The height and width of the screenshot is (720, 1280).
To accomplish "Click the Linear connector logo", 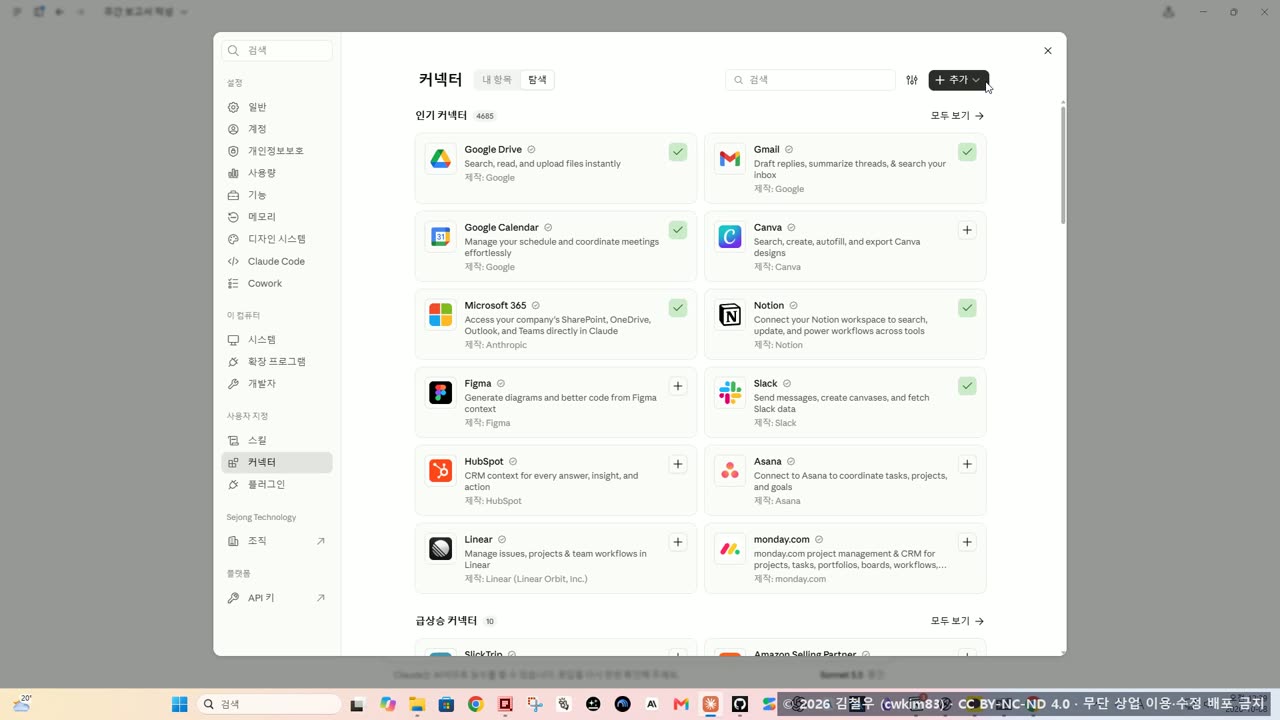I will point(441,548).
